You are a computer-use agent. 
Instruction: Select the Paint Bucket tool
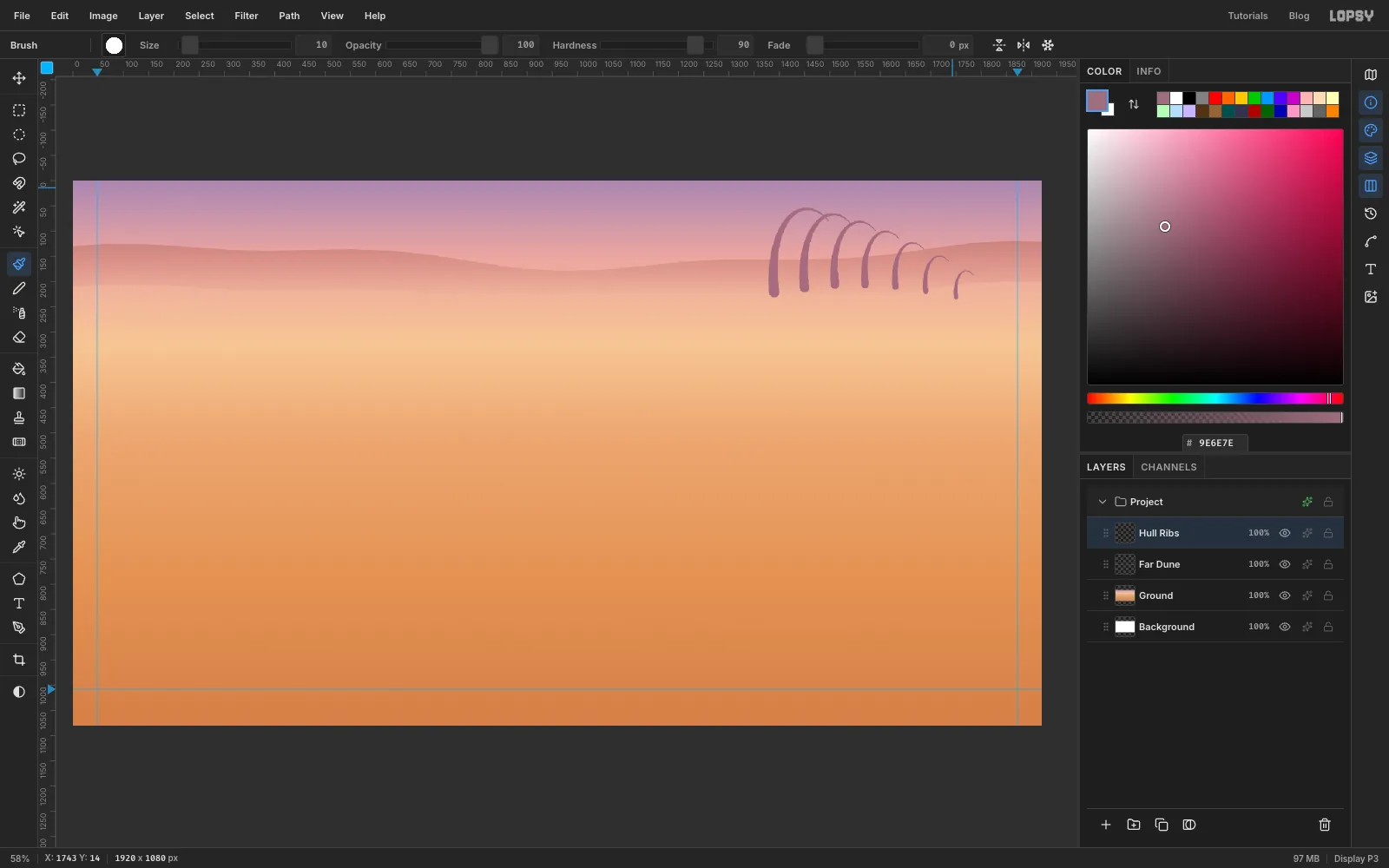(x=18, y=369)
